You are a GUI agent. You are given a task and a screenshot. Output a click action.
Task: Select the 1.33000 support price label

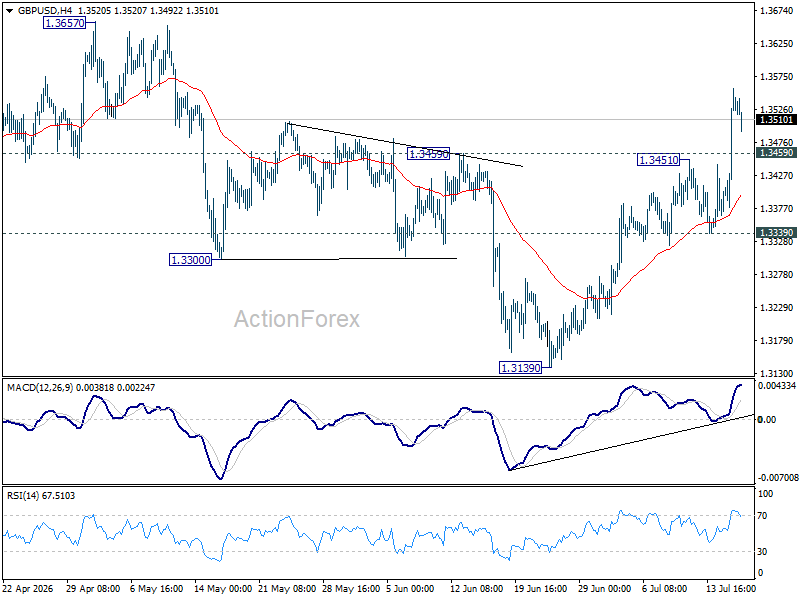tap(190, 260)
